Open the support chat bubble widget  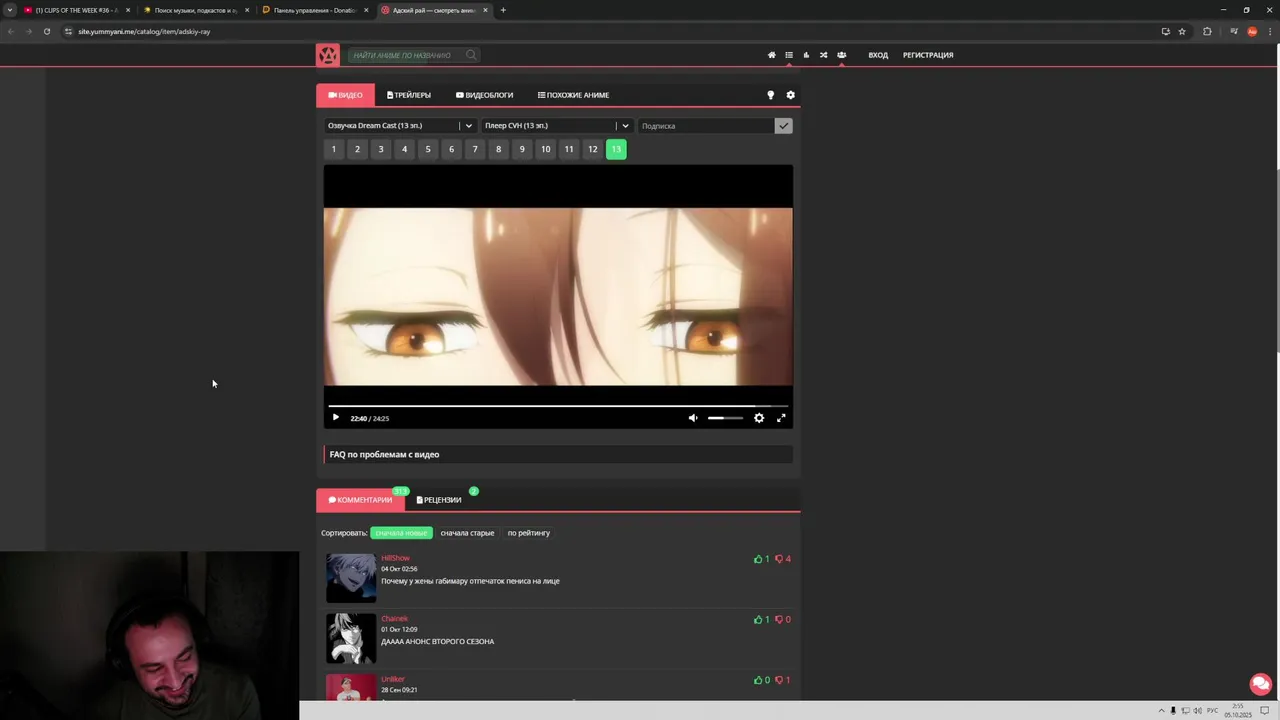tap(1260, 684)
